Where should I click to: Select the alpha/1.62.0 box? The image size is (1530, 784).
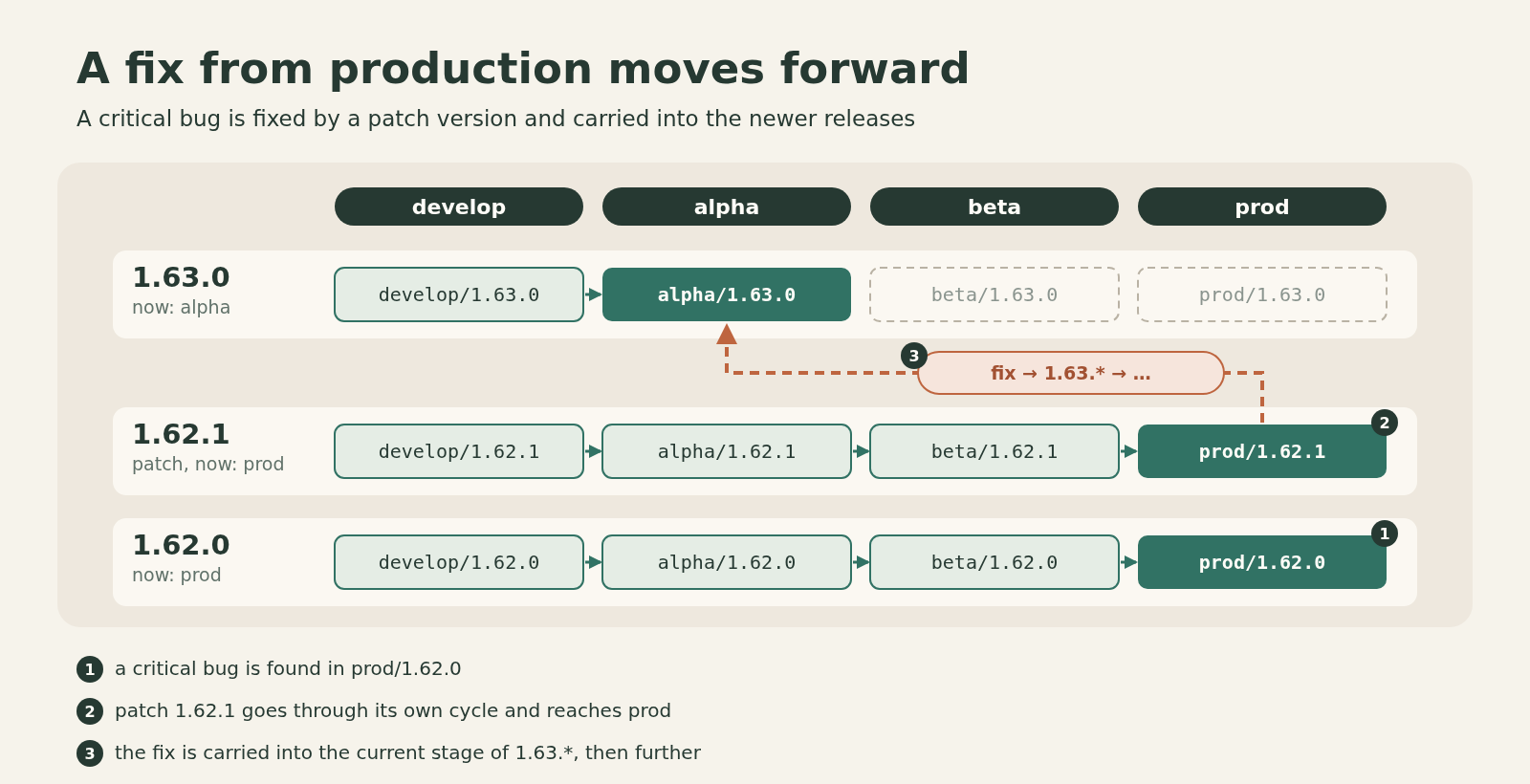click(727, 562)
